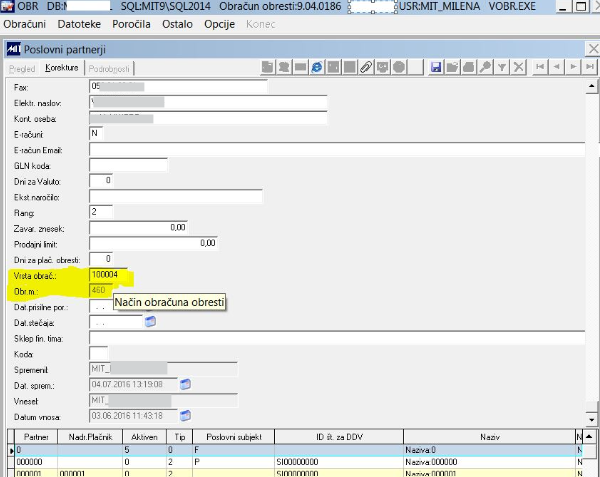Click the Vrsta obrač. field 100004

pos(108,275)
